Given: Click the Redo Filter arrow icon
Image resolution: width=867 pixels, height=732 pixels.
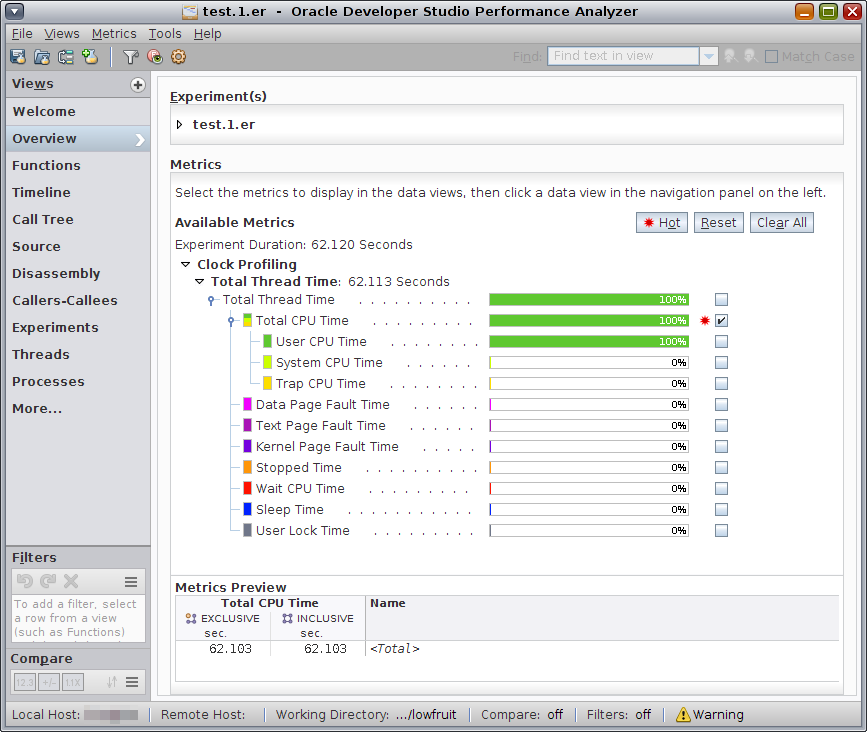Looking at the screenshot, I should point(48,581).
